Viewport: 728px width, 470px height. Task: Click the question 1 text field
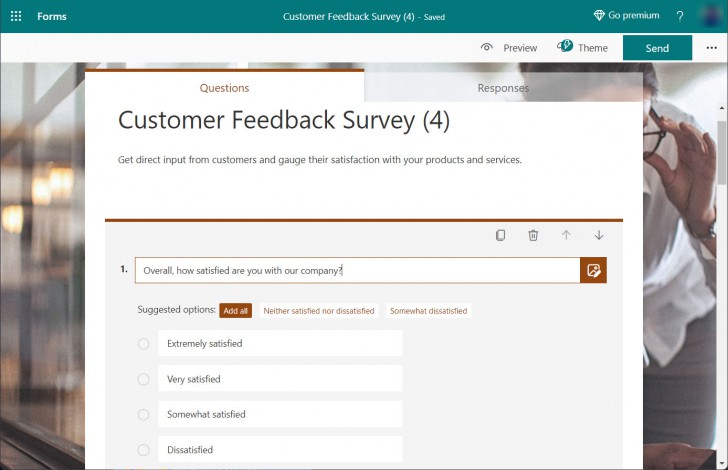(358, 270)
